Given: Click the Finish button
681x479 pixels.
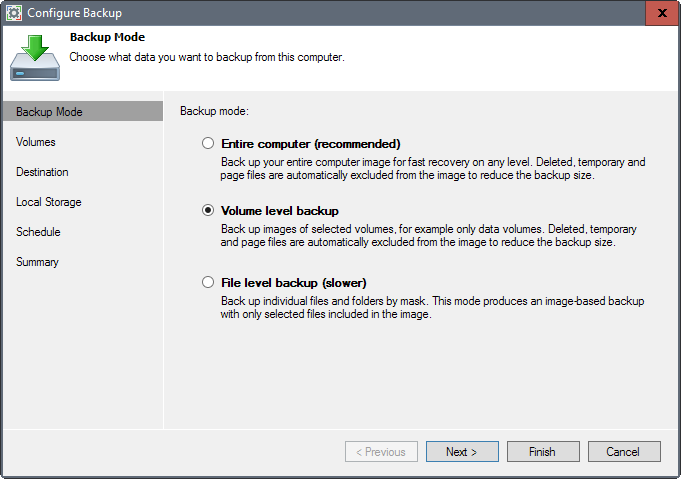Looking at the screenshot, I should click(x=543, y=452).
